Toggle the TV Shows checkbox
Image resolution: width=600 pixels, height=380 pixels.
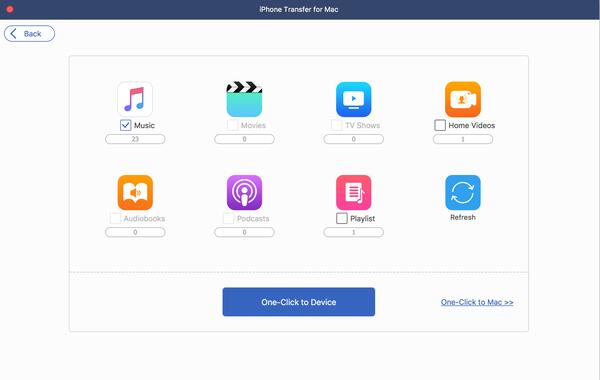[336, 125]
